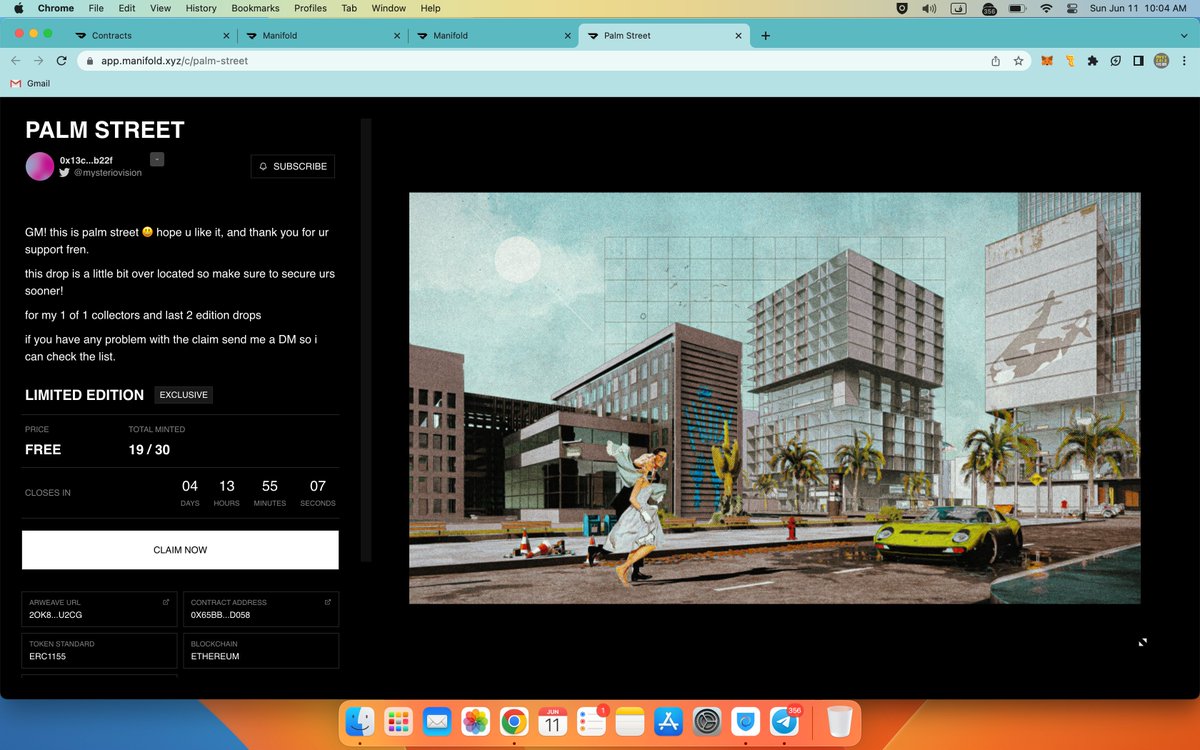
Task: Open the History menu
Action: tap(201, 8)
